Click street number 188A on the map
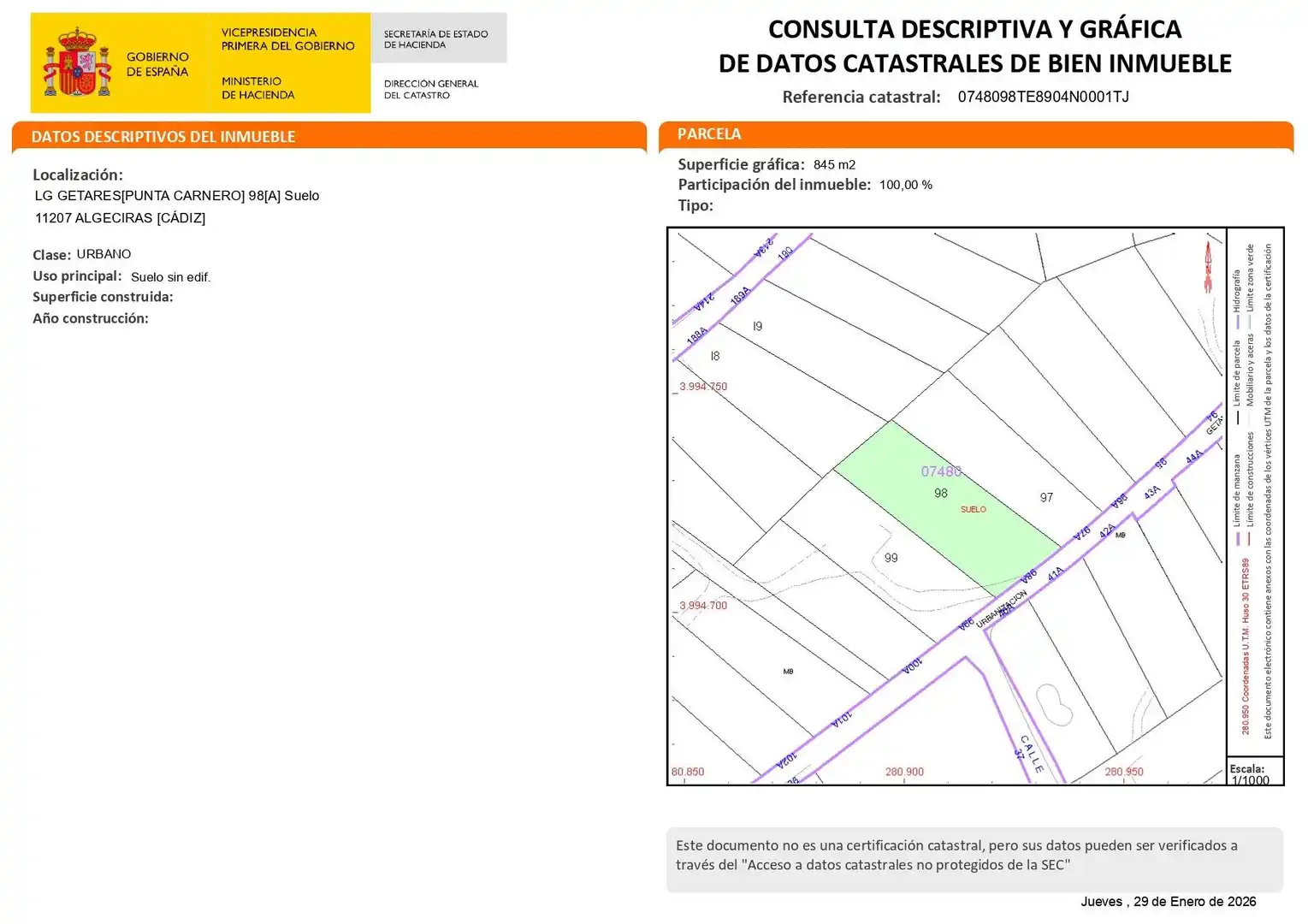 click(x=697, y=335)
